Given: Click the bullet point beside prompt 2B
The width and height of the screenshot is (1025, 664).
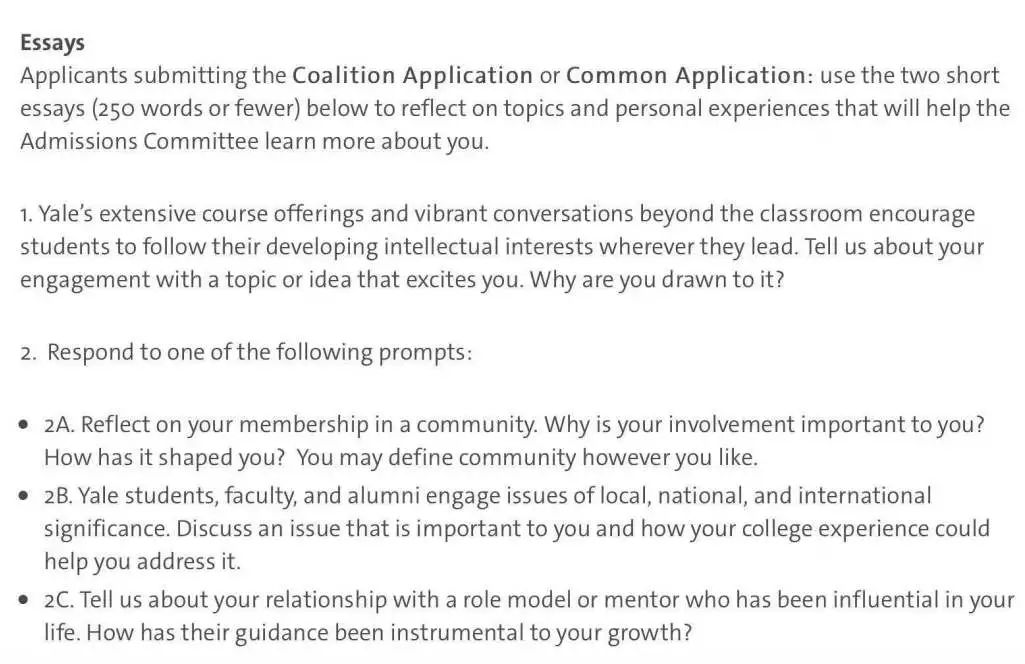Looking at the screenshot, I should [24, 495].
